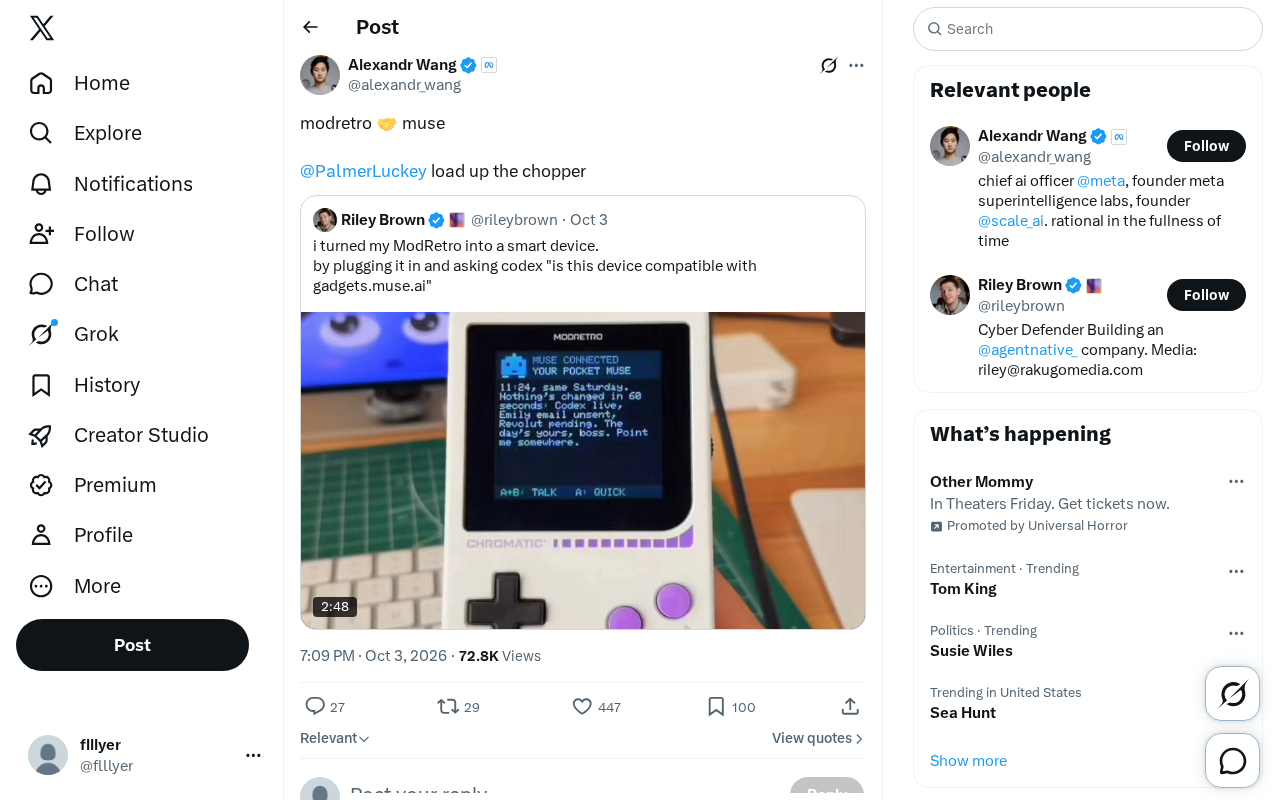
Task: Play the 2:48 ModRetro video
Action: tap(583, 470)
